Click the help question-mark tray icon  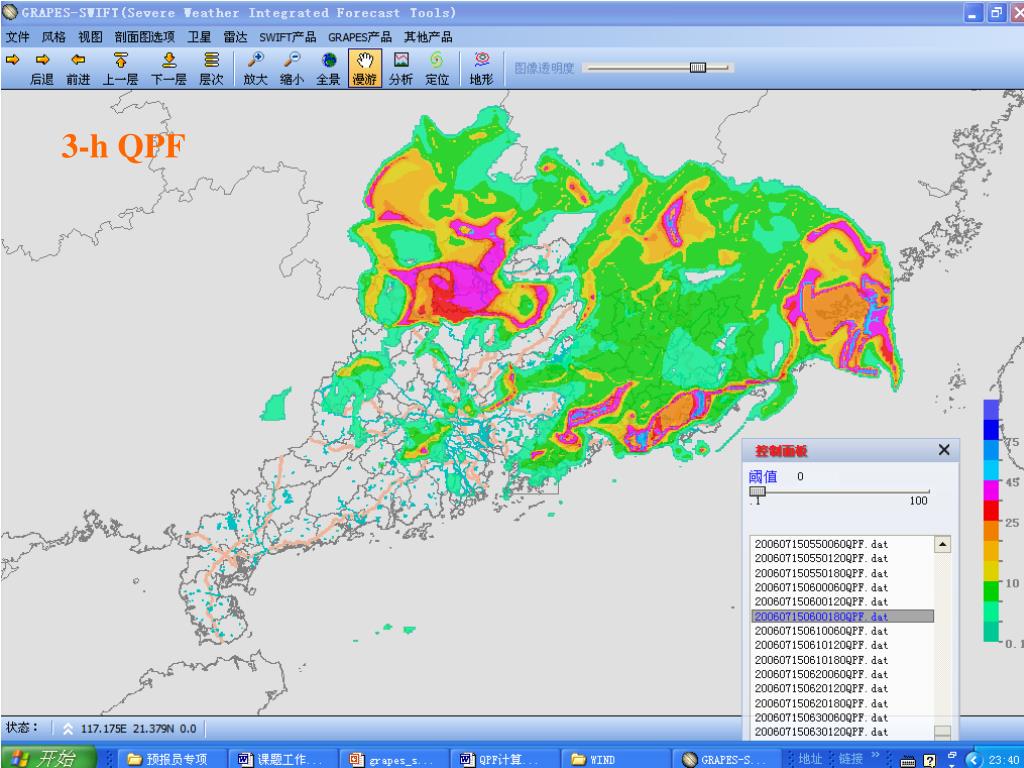(930, 760)
